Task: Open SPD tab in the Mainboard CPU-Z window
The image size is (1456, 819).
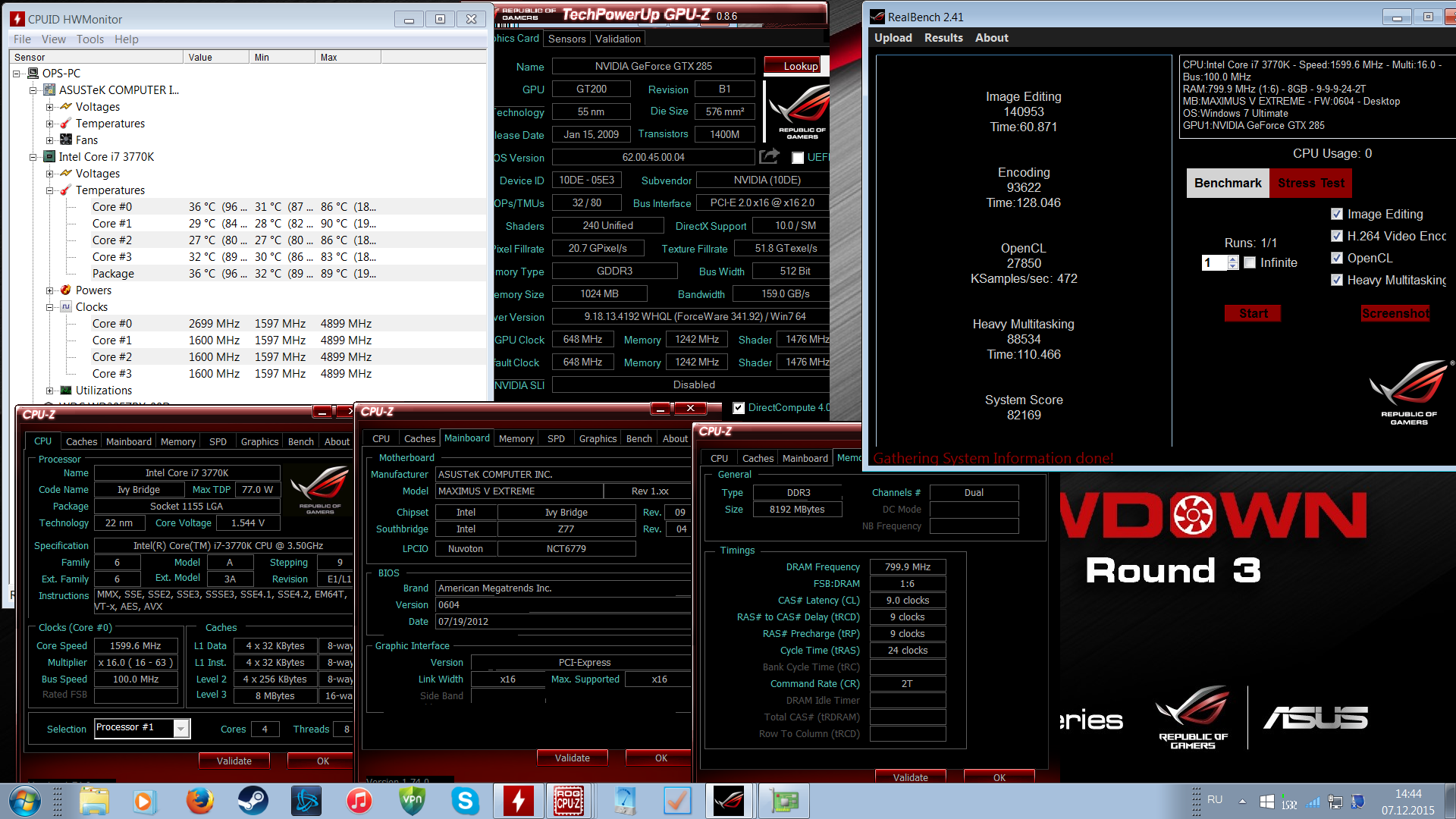Action: click(x=556, y=439)
